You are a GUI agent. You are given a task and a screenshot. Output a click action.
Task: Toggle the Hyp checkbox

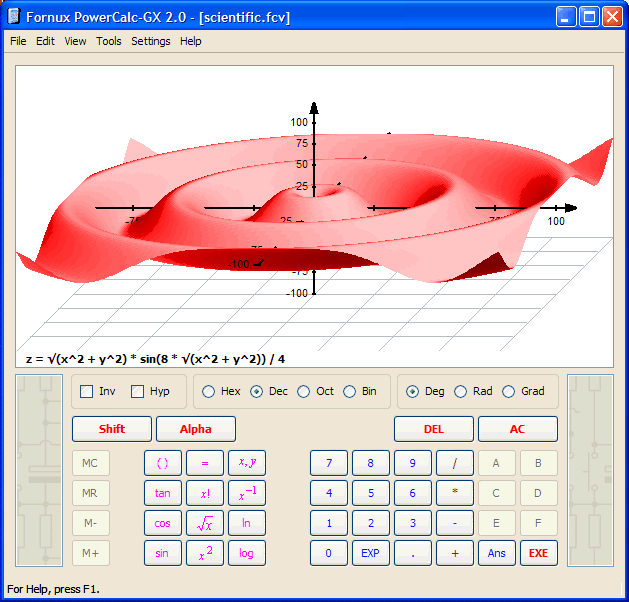(138, 391)
